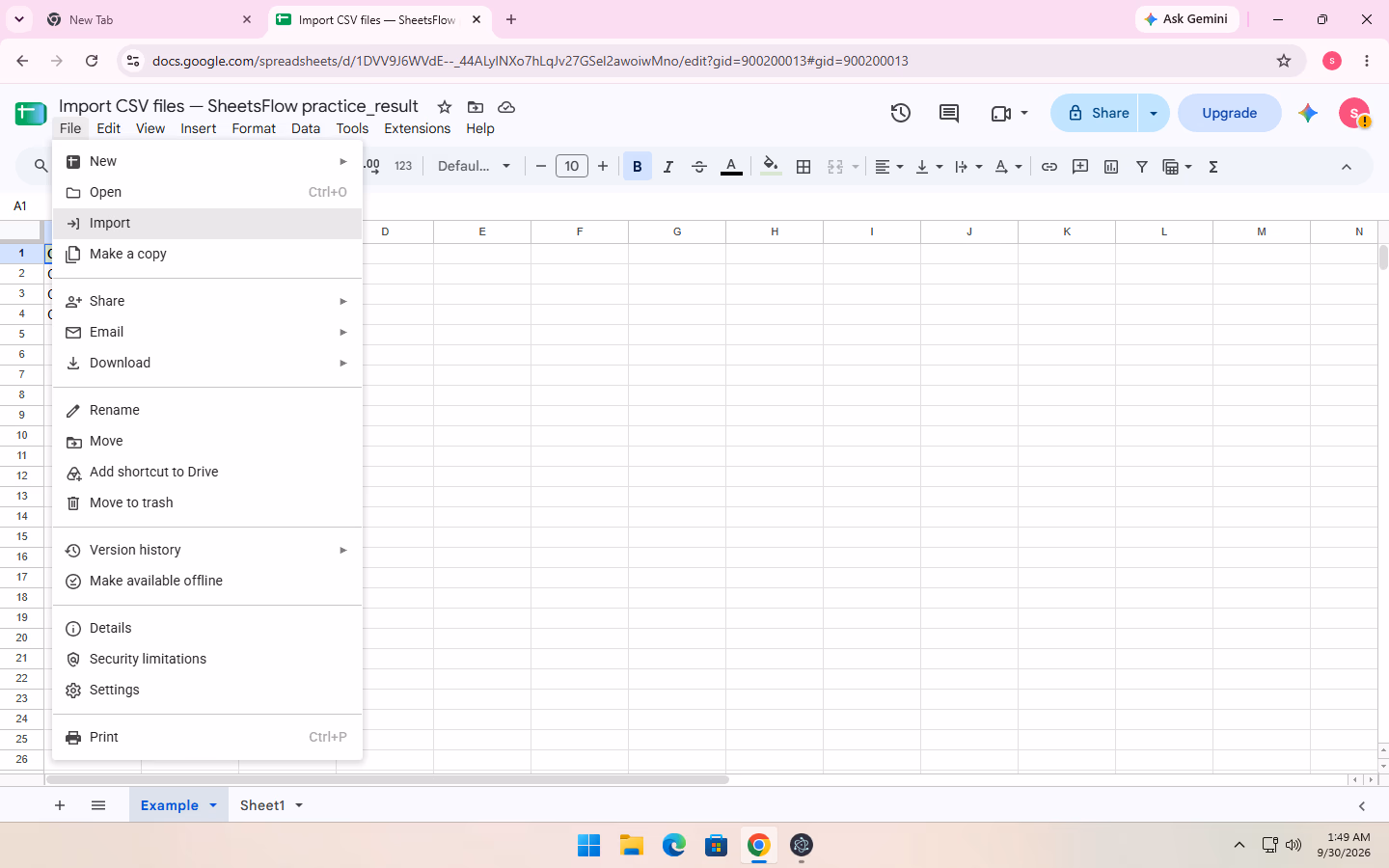Open Version history submenu

pos(207,551)
